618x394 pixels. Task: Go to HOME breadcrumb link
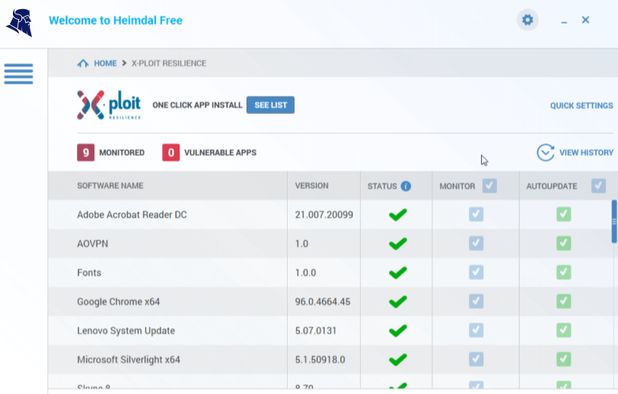(x=105, y=63)
